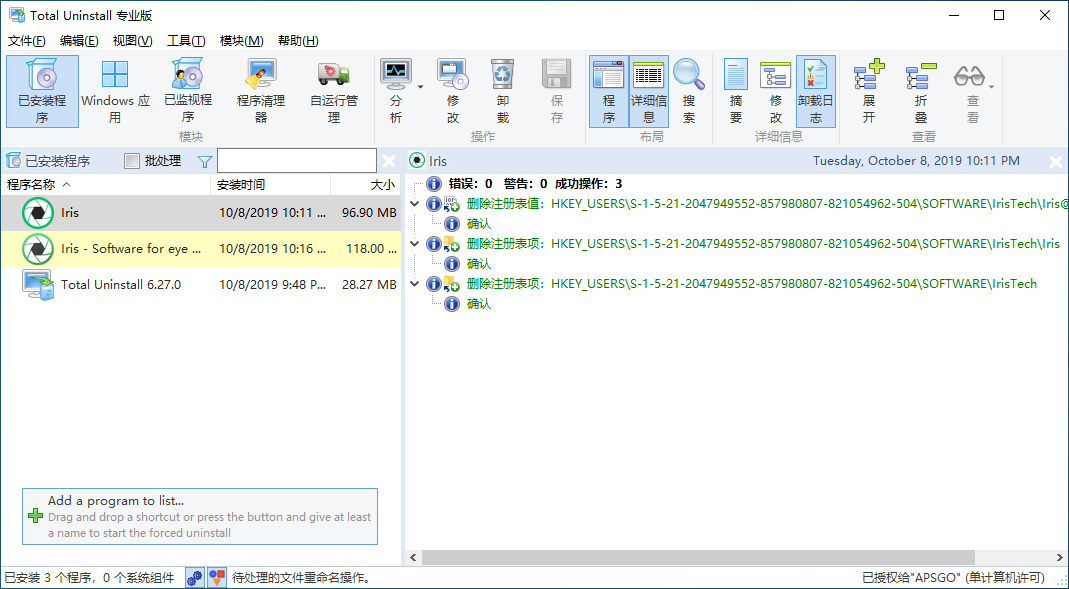Image resolution: width=1069 pixels, height=589 pixels.
Task: Sort by 安装时间 column header
Action: coord(271,184)
